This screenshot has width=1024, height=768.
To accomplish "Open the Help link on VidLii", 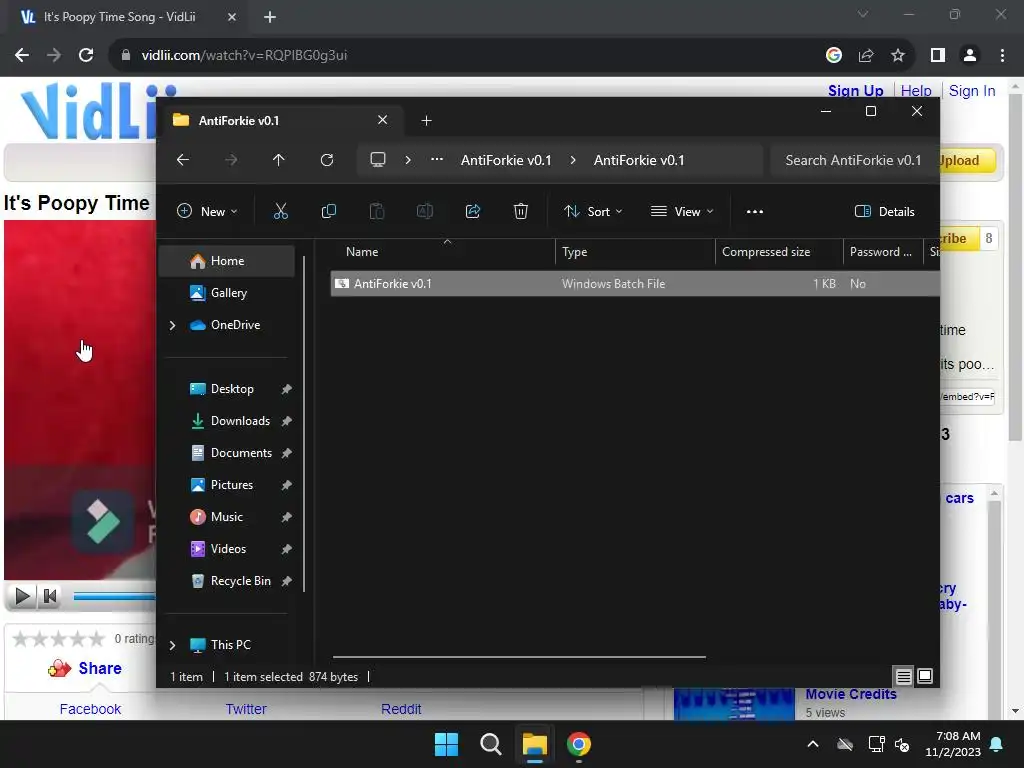I will point(916,91).
